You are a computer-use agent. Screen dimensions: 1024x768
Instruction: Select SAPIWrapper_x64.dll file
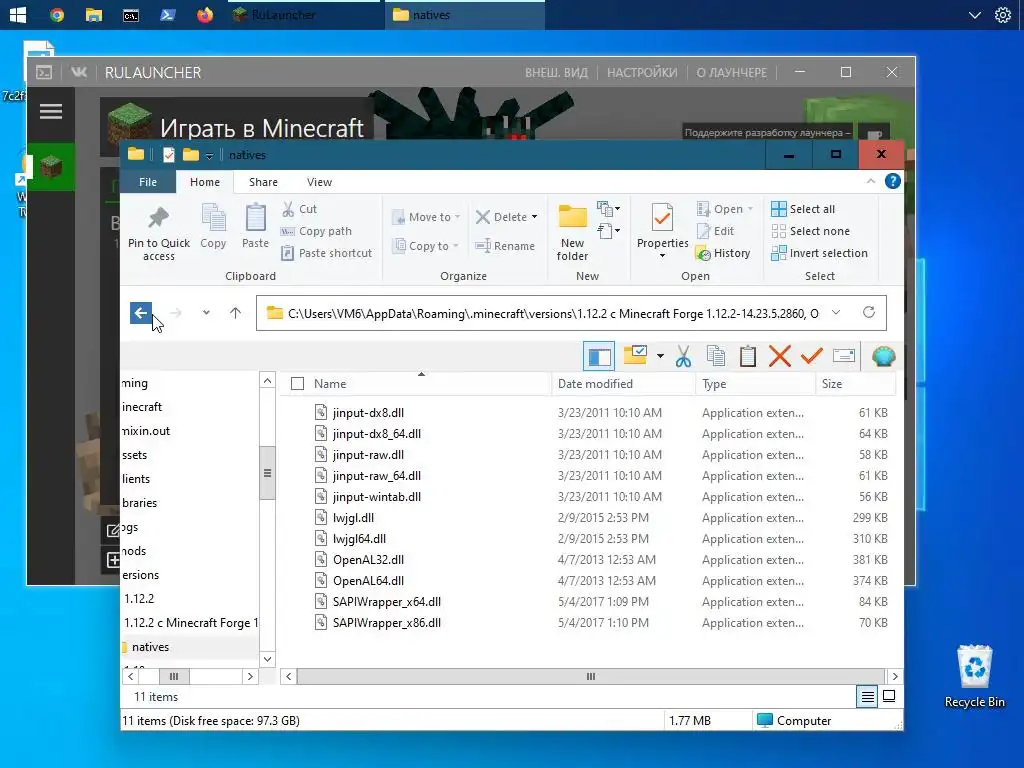click(x=387, y=601)
